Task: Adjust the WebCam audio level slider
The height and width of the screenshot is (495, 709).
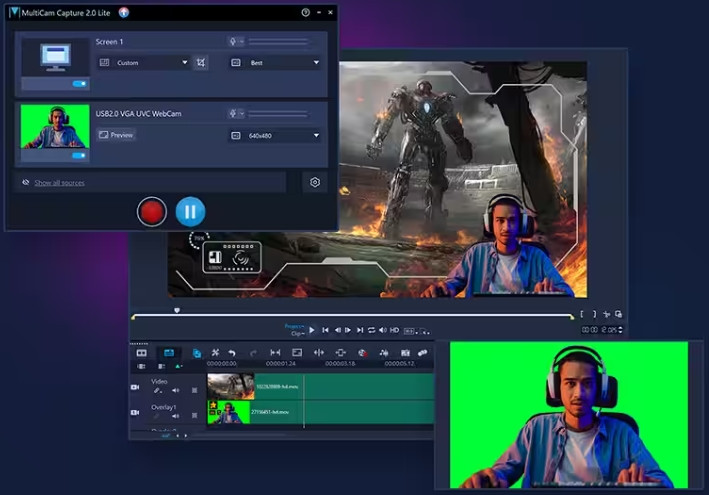Action: coord(278,114)
